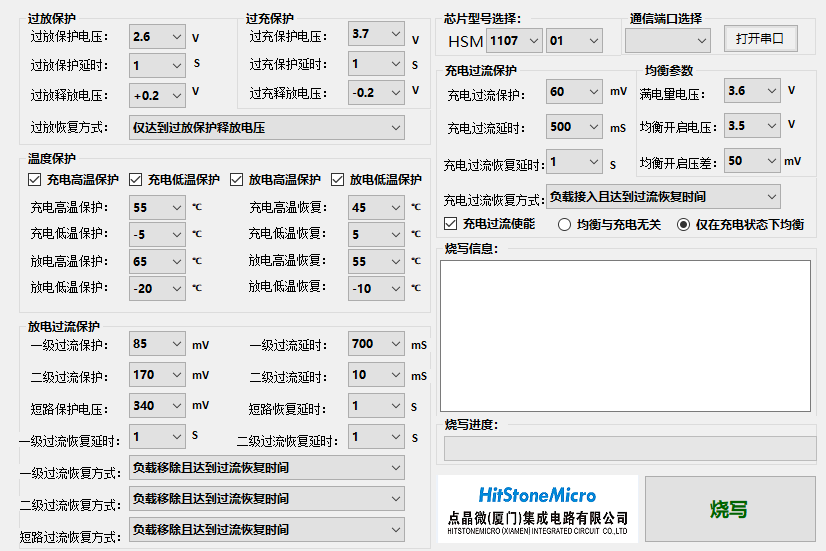The height and width of the screenshot is (551, 826).
Task: Click inside the 烧写信息 text area
Action: click(x=625, y=335)
